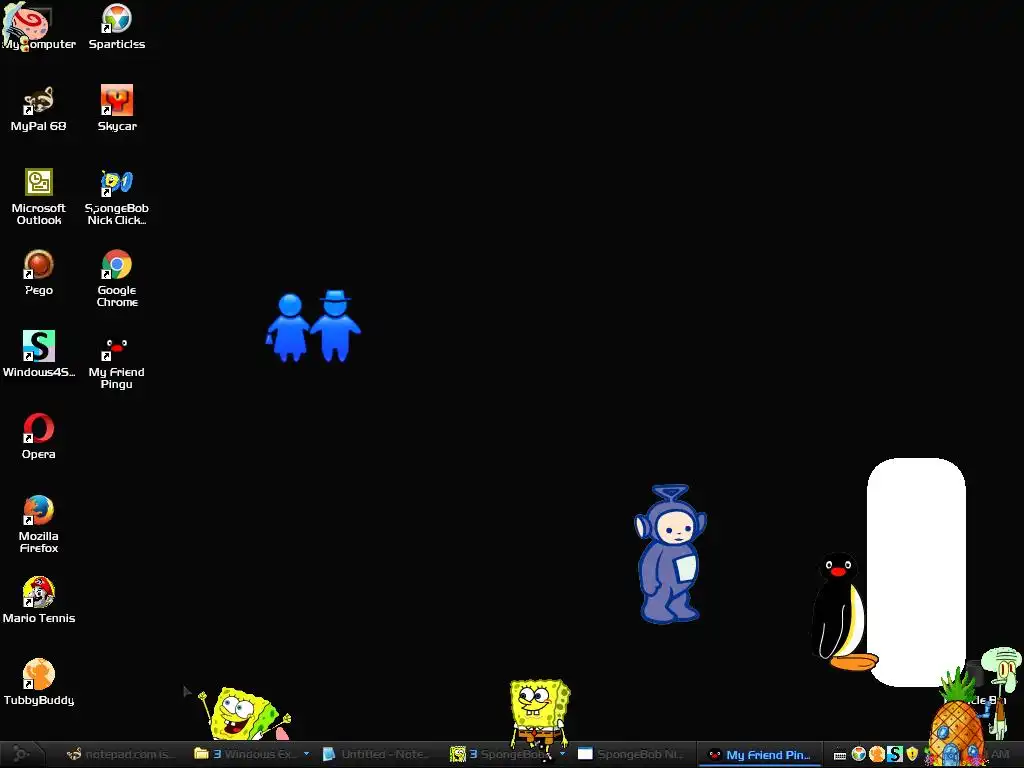The height and width of the screenshot is (768, 1024).
Task: Expand the Windows Explorer group dropdown arrow
Action: click(x=306, y=754)
